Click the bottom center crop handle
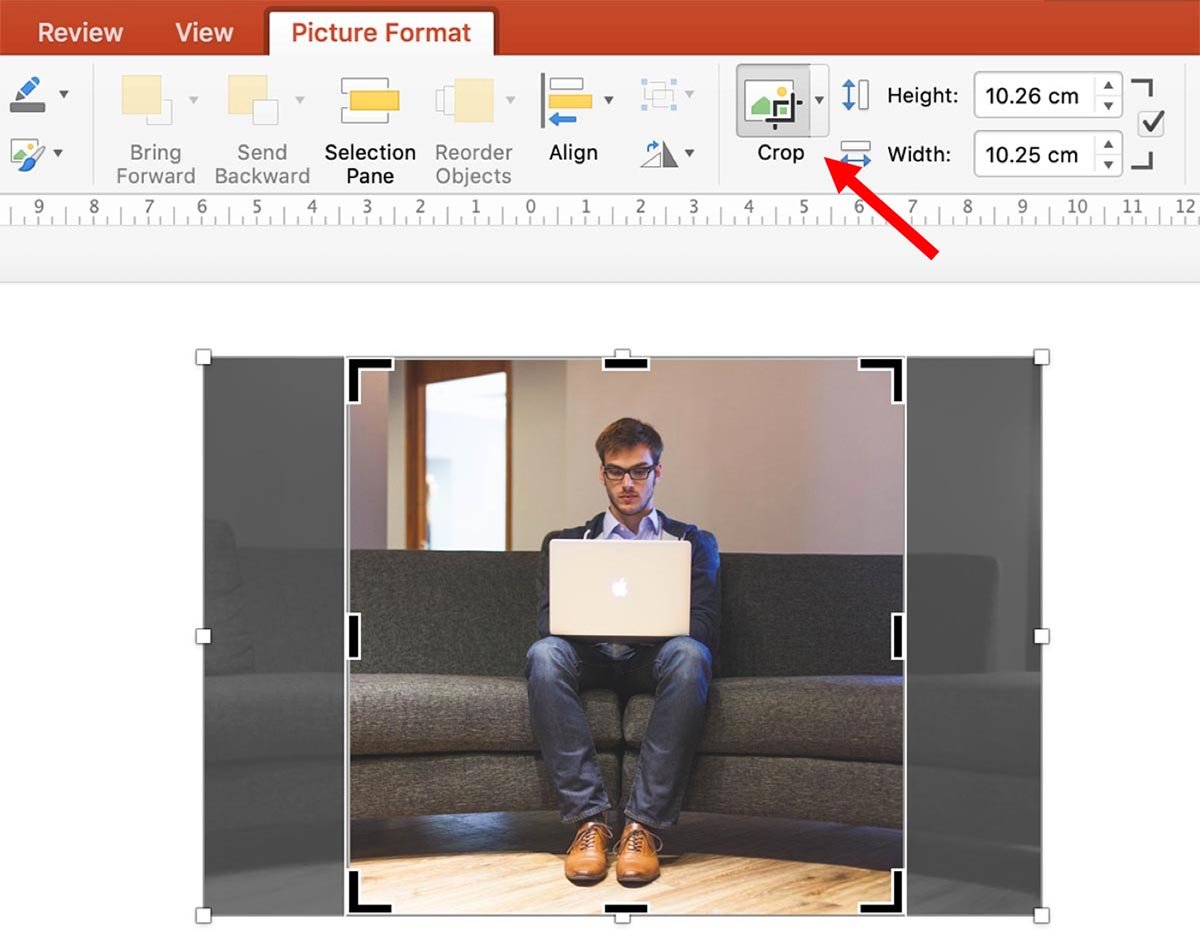Viewport: 1200px width, 931px height. point(626,909)
